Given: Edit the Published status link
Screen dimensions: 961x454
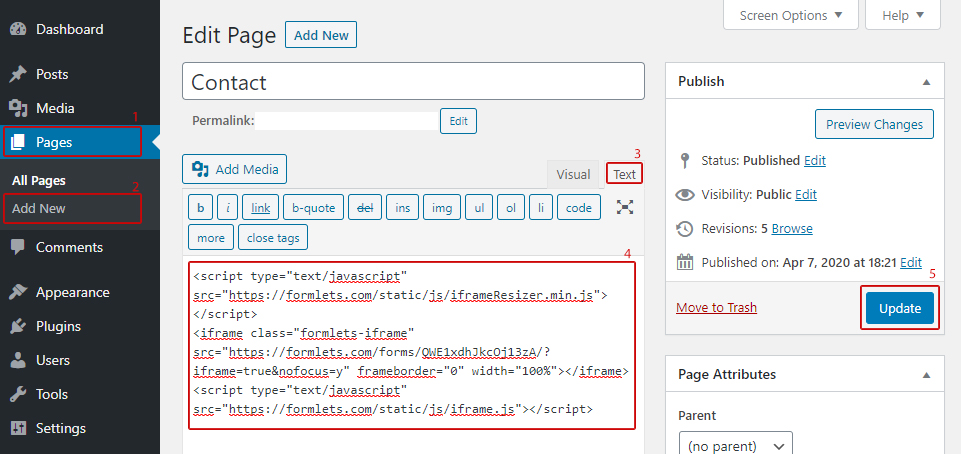Looking at the screenshot, I should 815,161.
